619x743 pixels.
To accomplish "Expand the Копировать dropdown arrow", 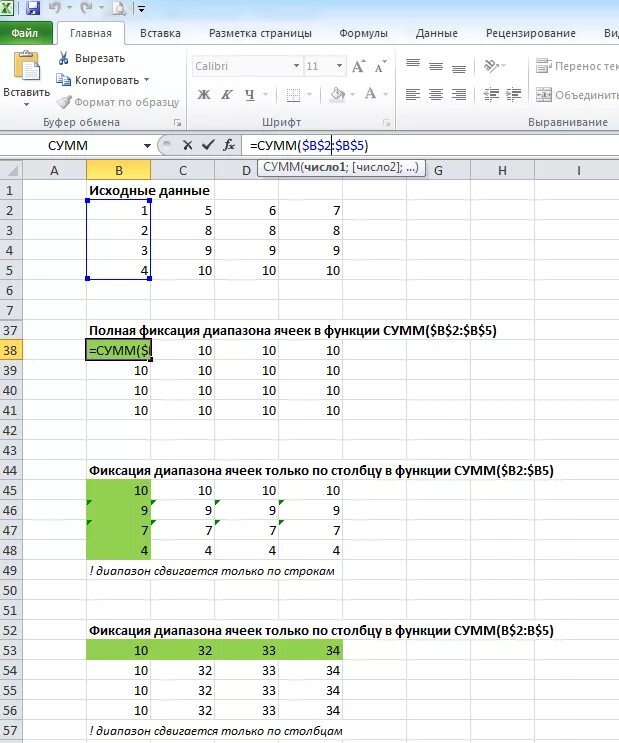I will [x=146, y=80].
